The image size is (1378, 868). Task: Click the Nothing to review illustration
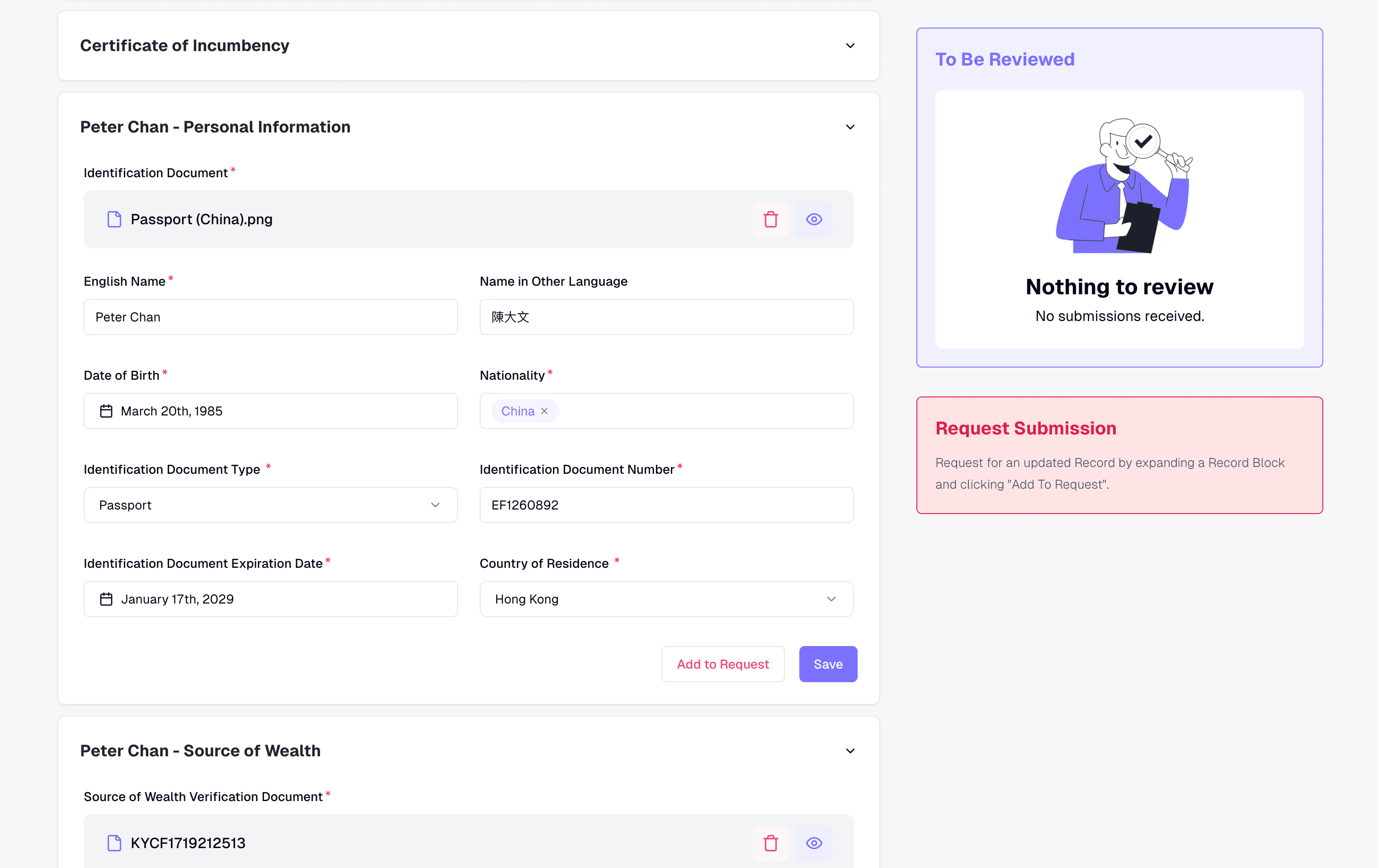[x=1124, y=185]
